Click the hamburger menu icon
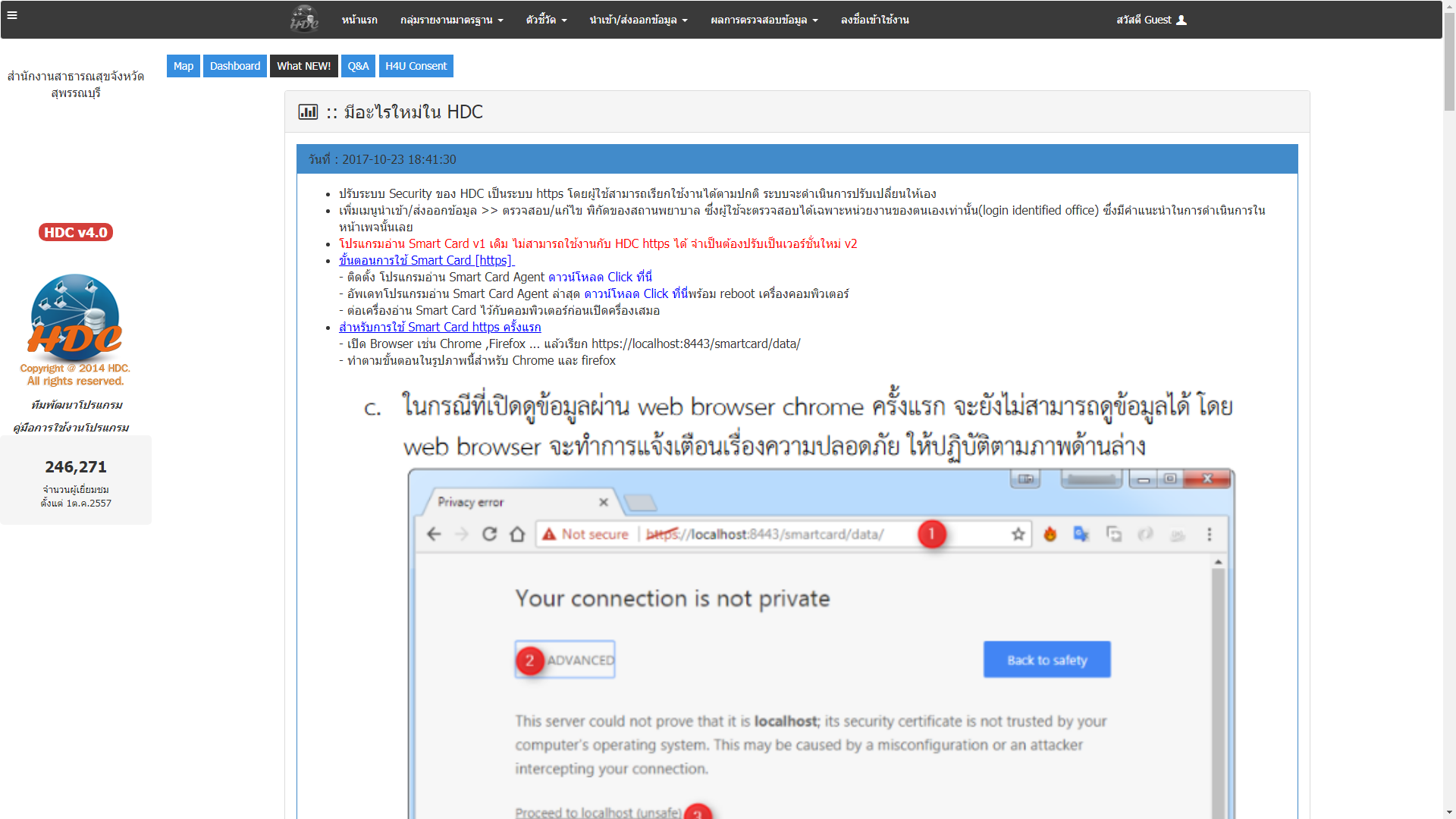The width and height of the screenshot is (1456, 819). point(12,14)
